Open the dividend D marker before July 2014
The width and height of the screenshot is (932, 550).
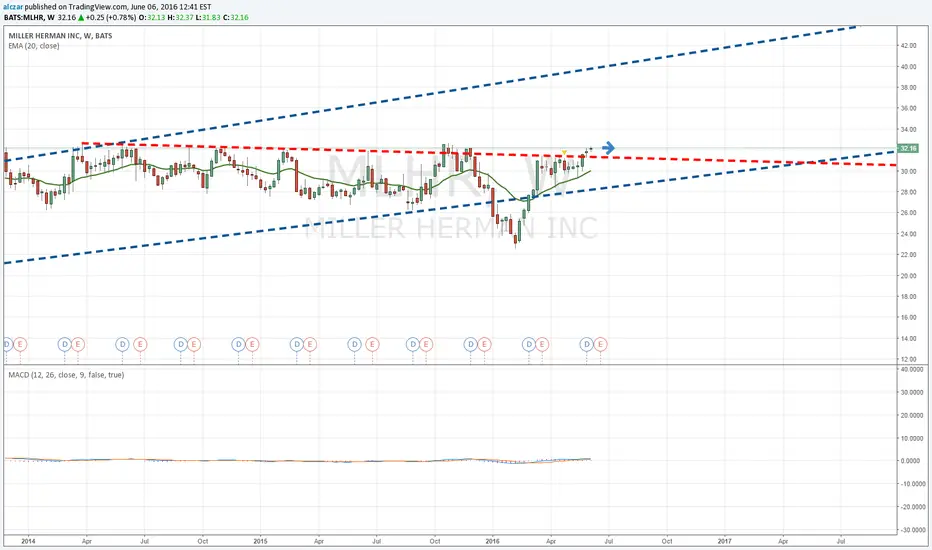coord(122,344)
